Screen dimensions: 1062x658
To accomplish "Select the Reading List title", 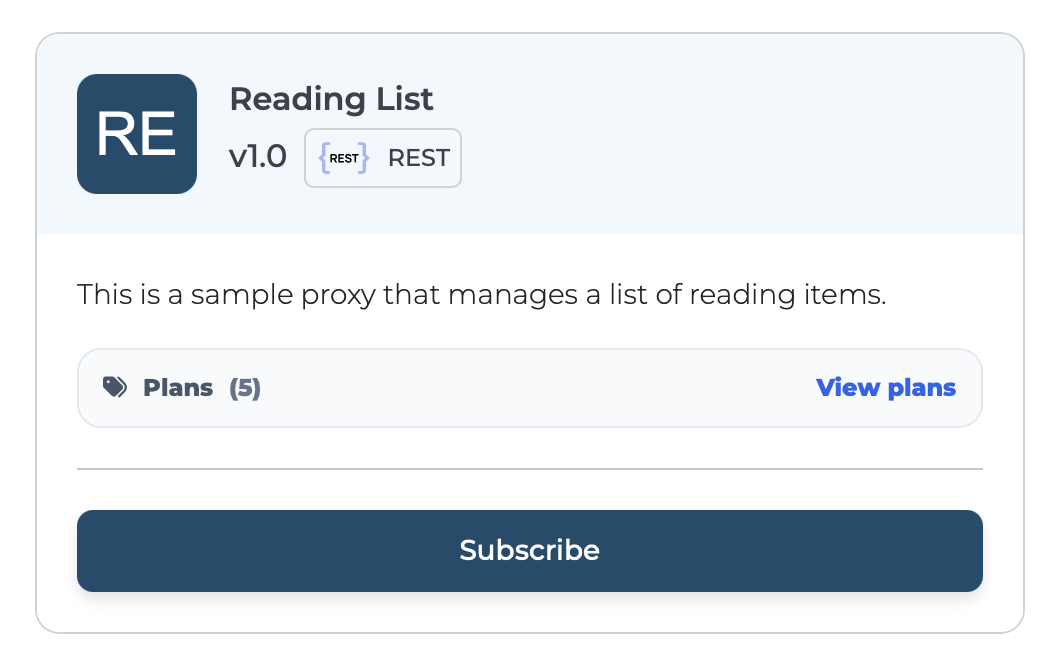I will coord(331,99).
